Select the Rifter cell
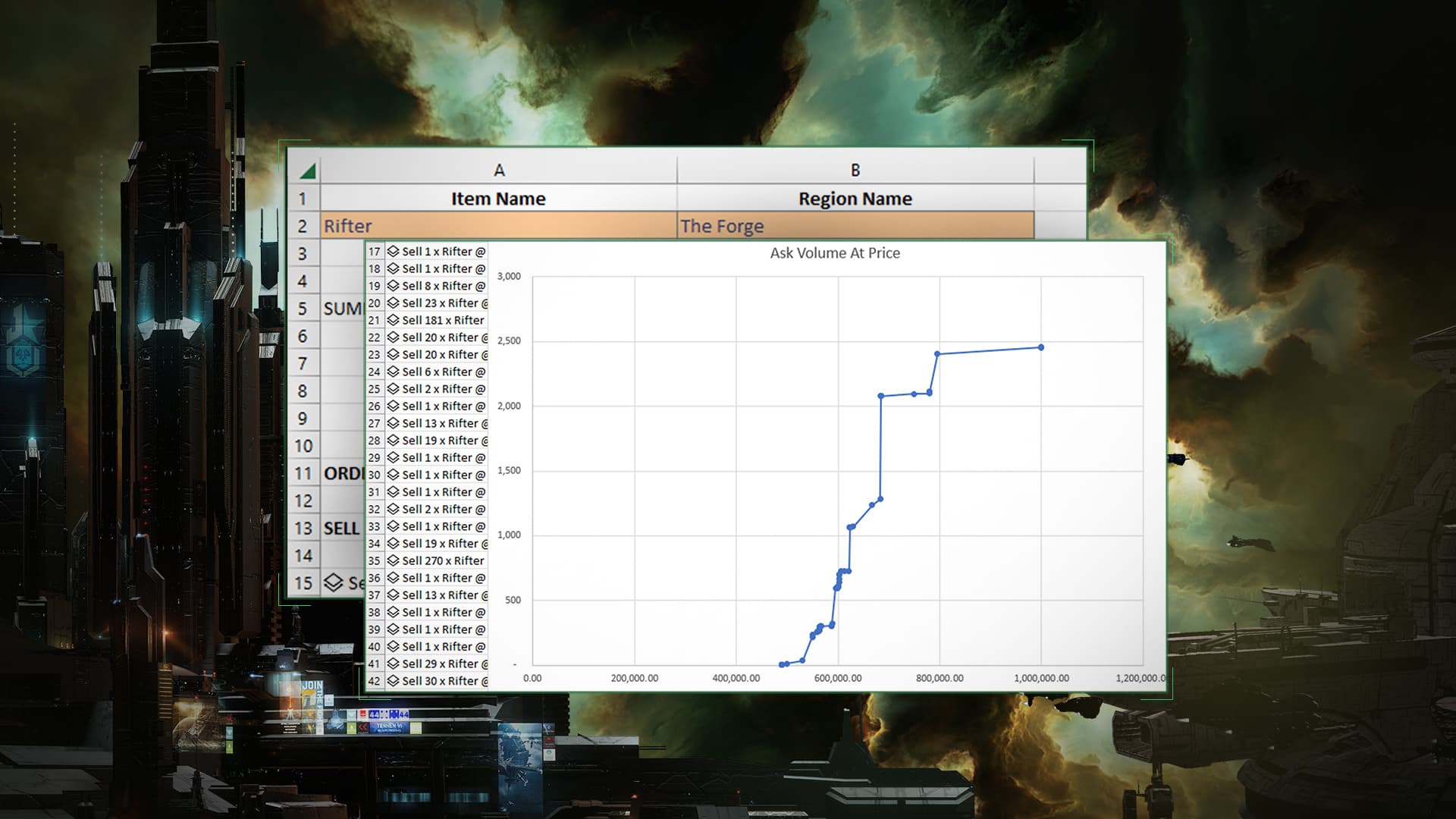The image size is (1456, 819). pyautogui.click(x=498, y=226)
